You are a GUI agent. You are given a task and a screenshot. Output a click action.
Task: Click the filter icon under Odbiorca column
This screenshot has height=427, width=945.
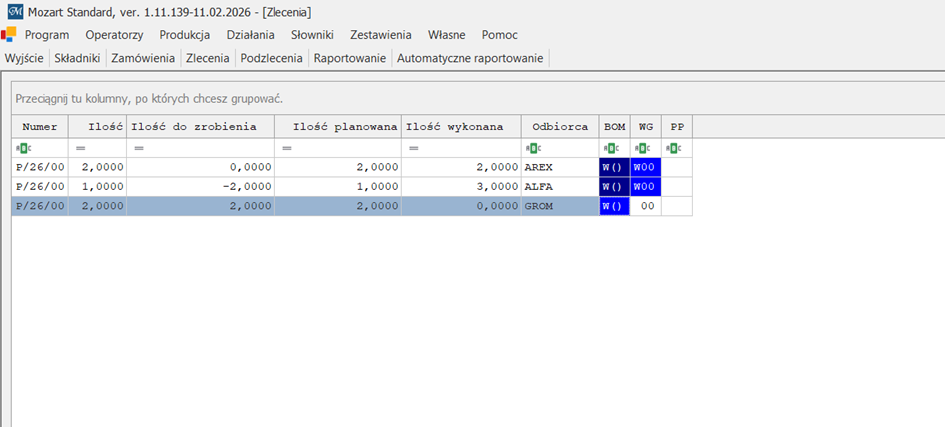(x=532, y=148)
